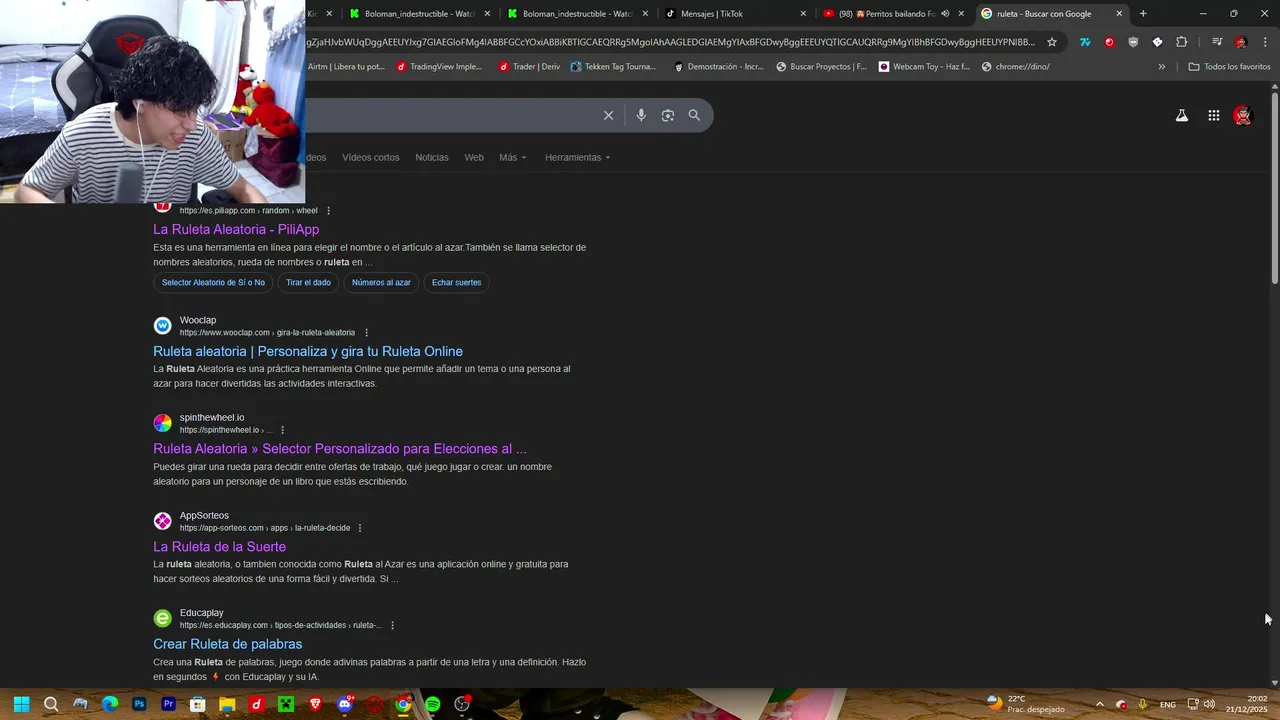Open the Tekken Tag Tourna... bookmark
1280x720 pixels.
tap(613, 67)
